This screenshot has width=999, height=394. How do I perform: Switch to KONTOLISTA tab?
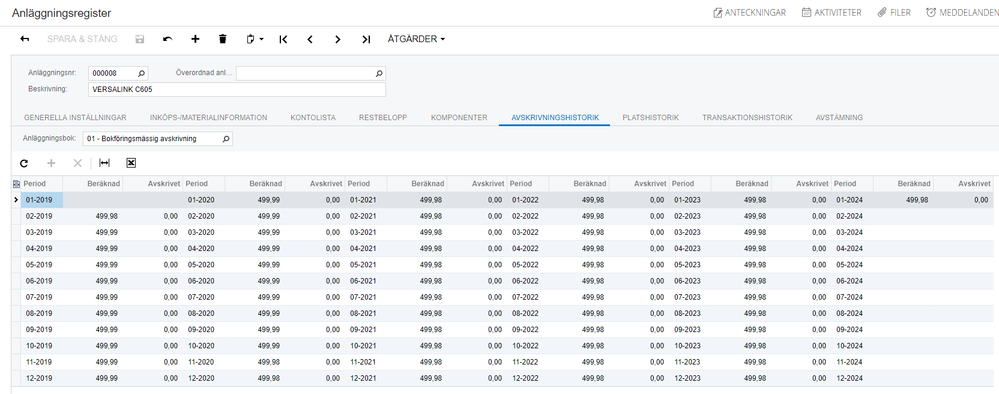click(313, 118)
